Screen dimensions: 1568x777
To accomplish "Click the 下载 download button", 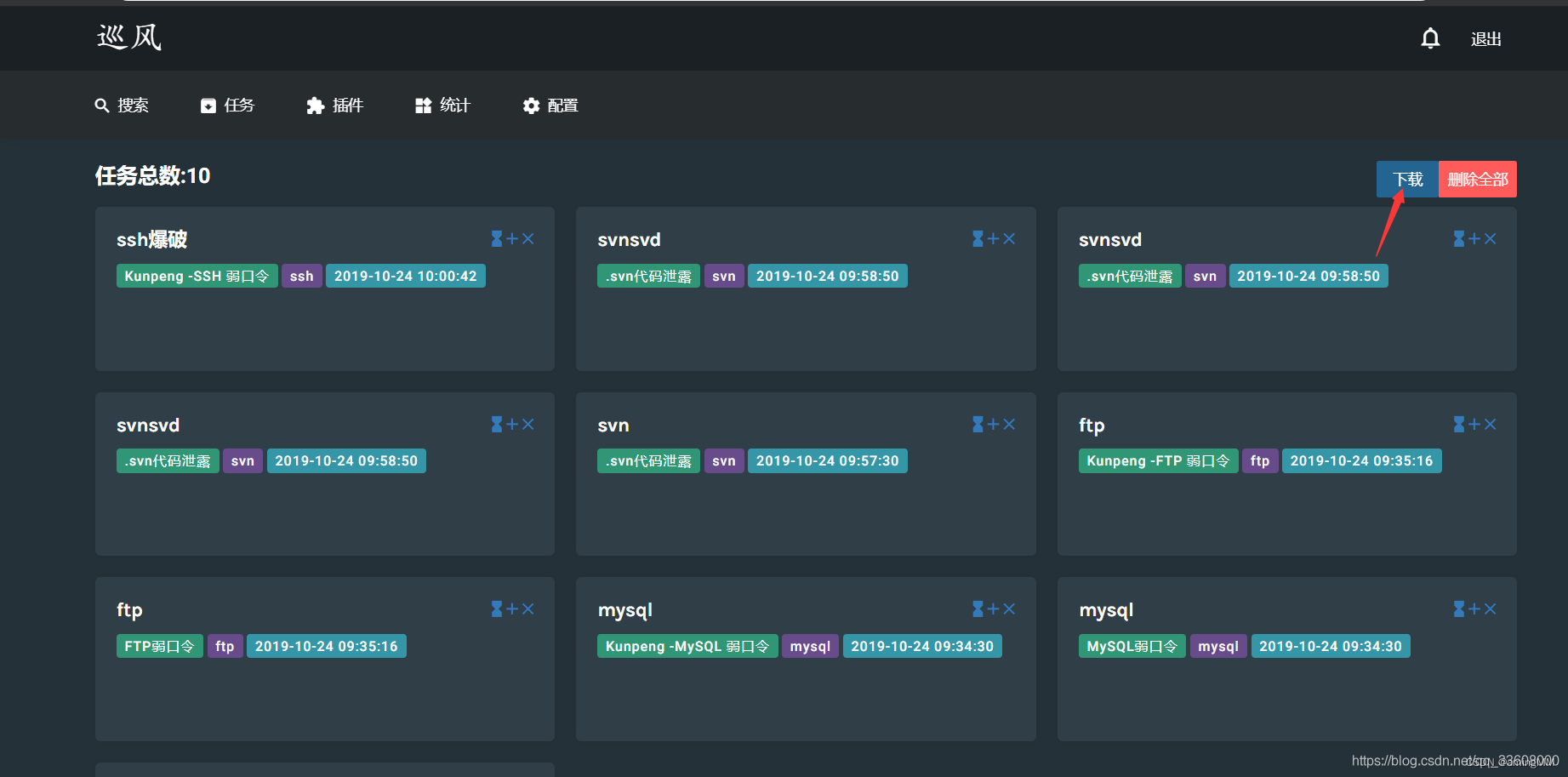I will (1407, 180).
